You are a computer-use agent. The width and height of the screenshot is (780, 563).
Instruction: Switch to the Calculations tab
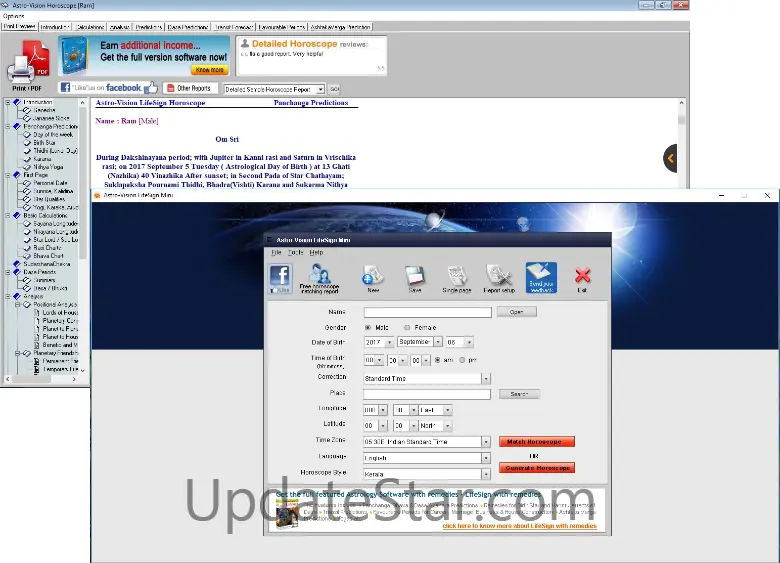(90, 27)
